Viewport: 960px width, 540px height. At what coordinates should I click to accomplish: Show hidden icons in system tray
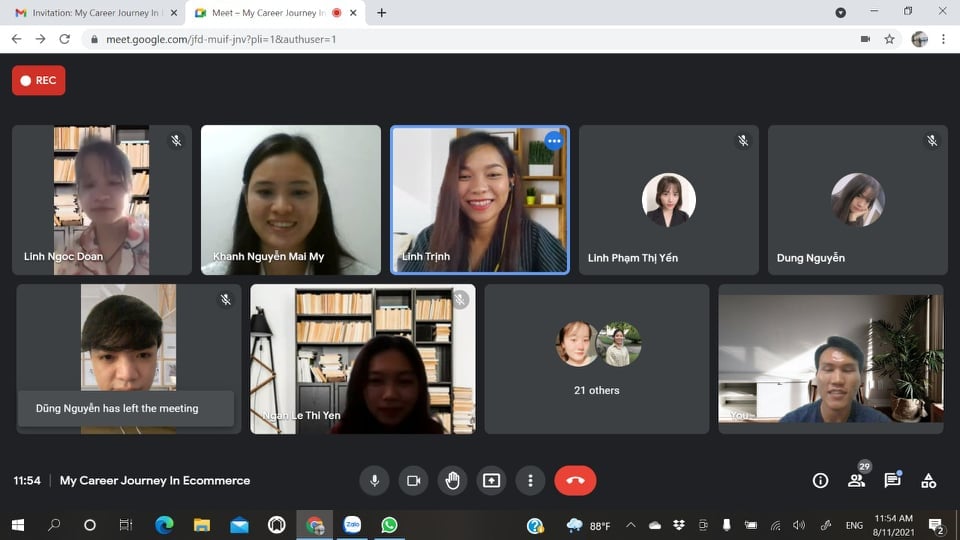630,525
